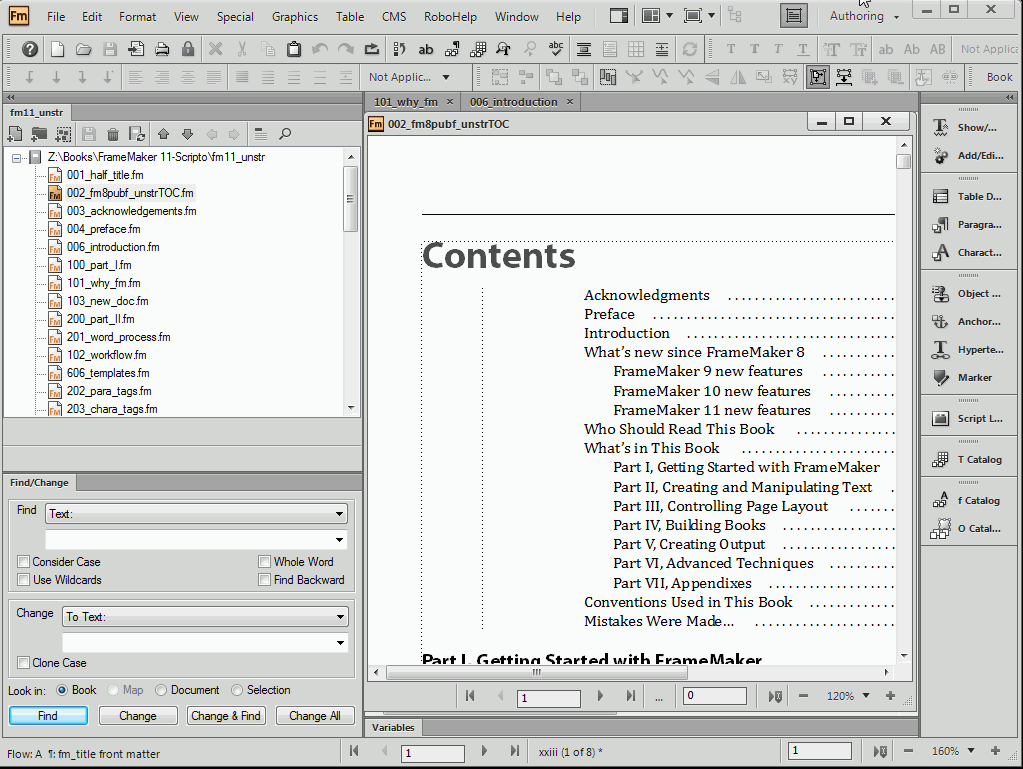Image resolution: width=1023 pixels, height=769 pixels.
Task: Create a new document with toolbar icon
Action: pyautogui.click(x=57, y=49)
